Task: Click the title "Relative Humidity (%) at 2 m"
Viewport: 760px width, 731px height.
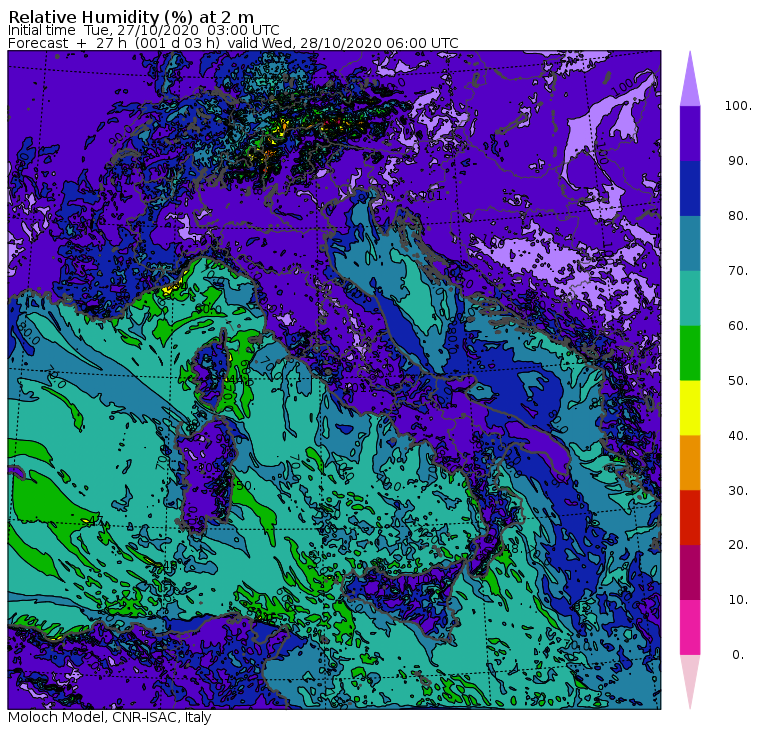Action: tap(131, 16)
